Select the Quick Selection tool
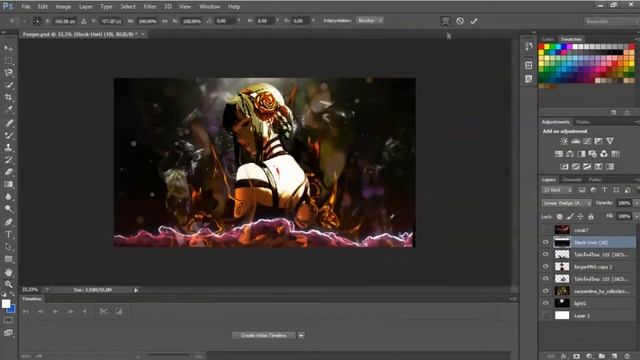Viewport: 640px width, 360px height. (8, 85)
